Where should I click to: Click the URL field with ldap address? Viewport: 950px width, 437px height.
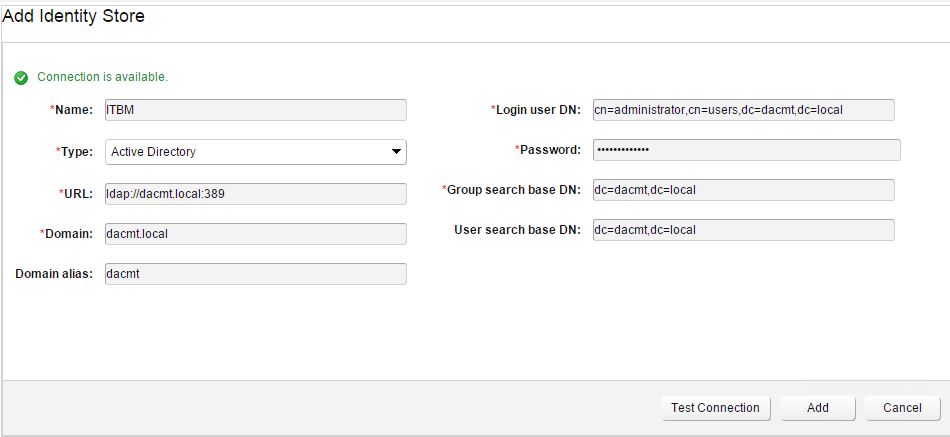pos(256,194)
